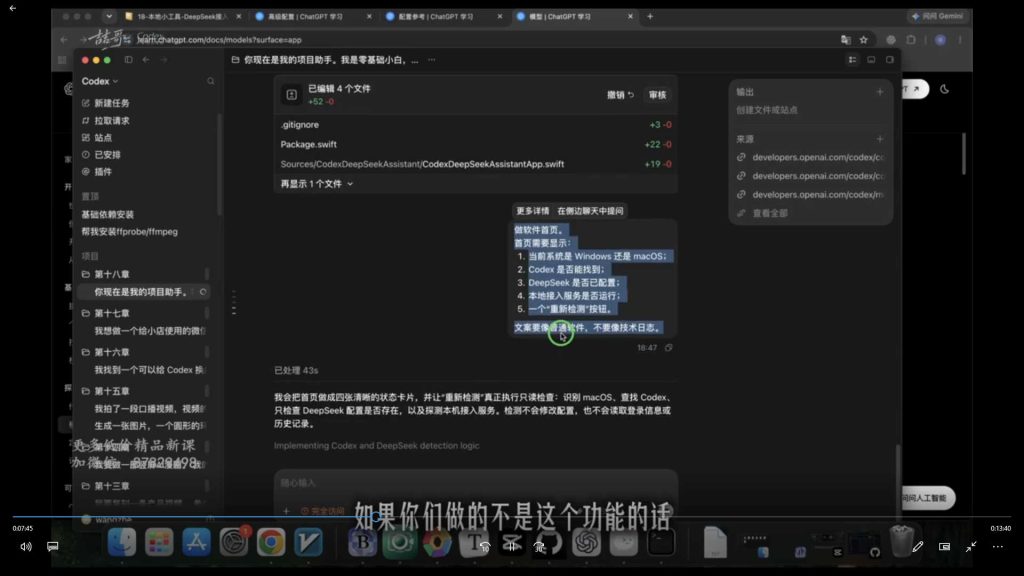1024x576 pixels.
Task: Go back with Codex back arrow
Action: pos(146,60)
